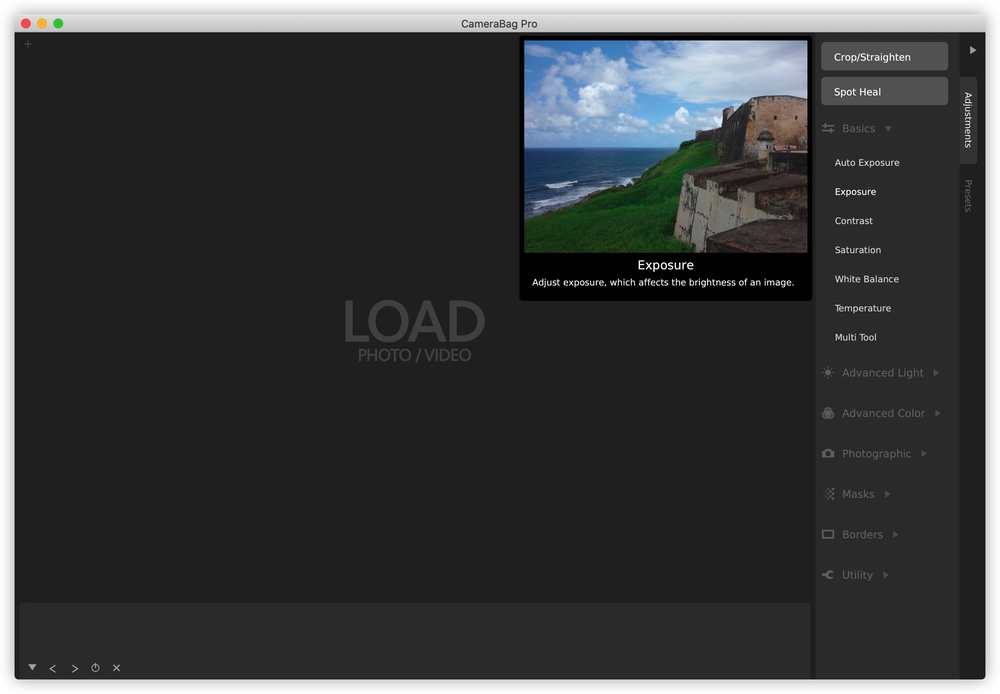Click the power icon in the bottom tray
The height and width of the screenshot is (694, 1000).
click(95, 668)
